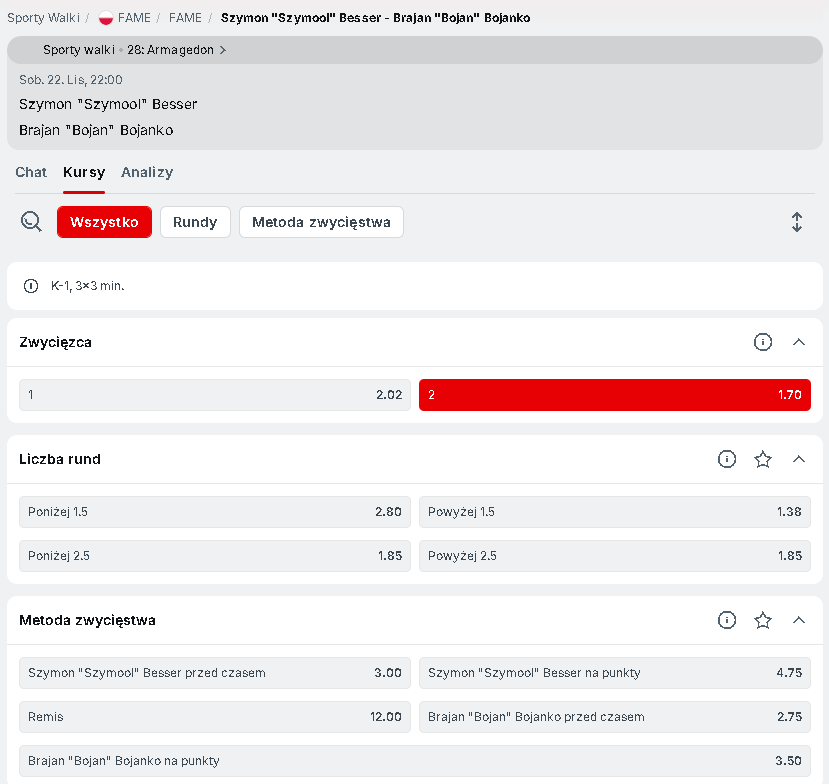Click the sort arrows icon
The height and width of the screenshot is (784, 829).
(x=796, y=222)
